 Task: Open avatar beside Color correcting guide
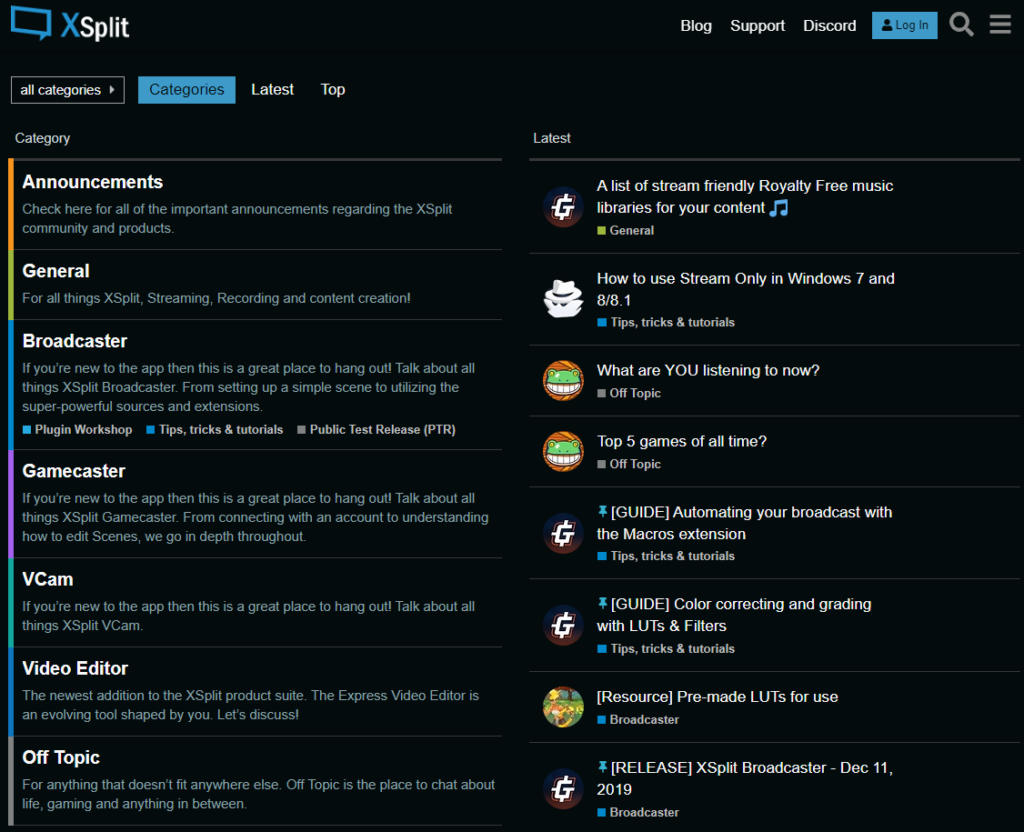point(563,626)
